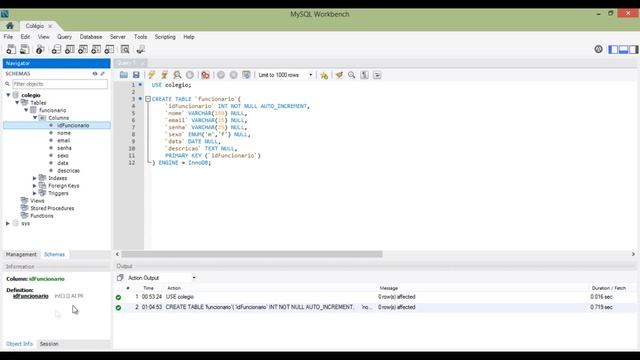Click the new SQL tab icon
640x360 pixels.
11,49
